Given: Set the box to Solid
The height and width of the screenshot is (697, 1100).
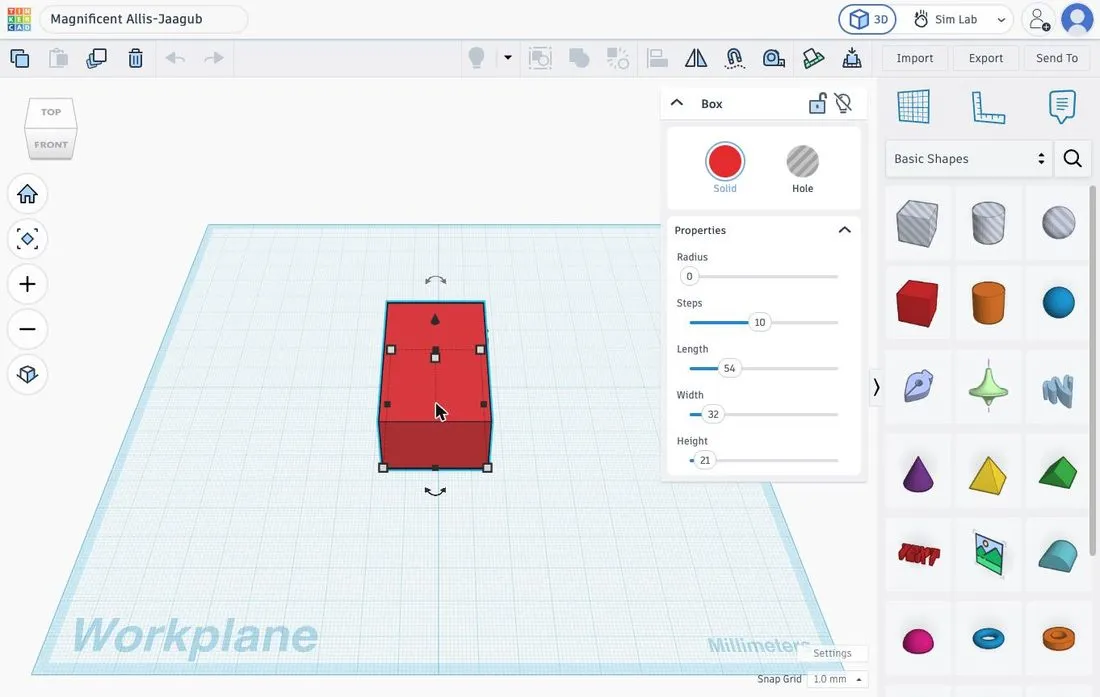Looking at the screenshot, I should [725, 161].
